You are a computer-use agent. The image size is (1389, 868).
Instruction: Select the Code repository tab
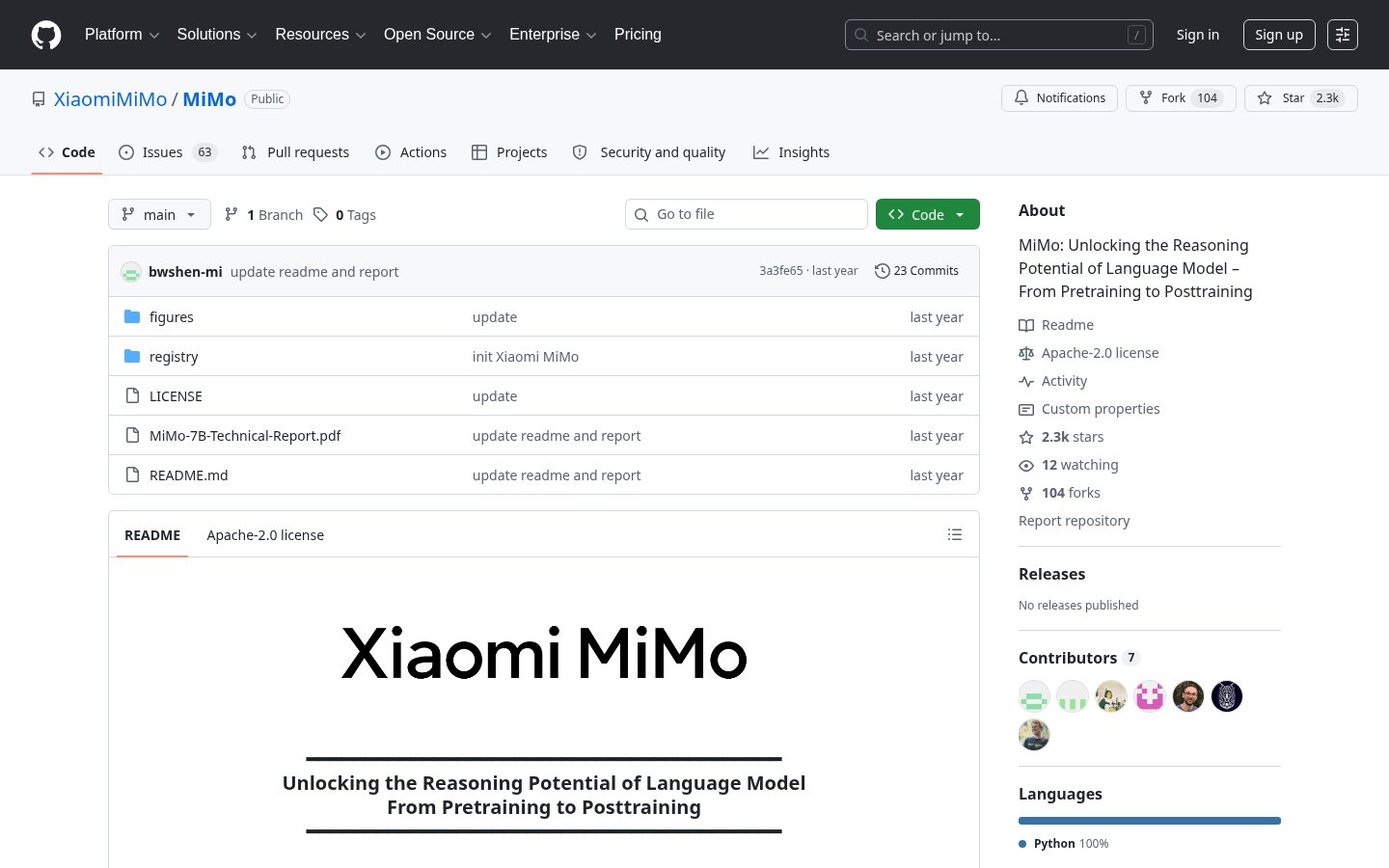pyautogui.click(x=67, y=152)
